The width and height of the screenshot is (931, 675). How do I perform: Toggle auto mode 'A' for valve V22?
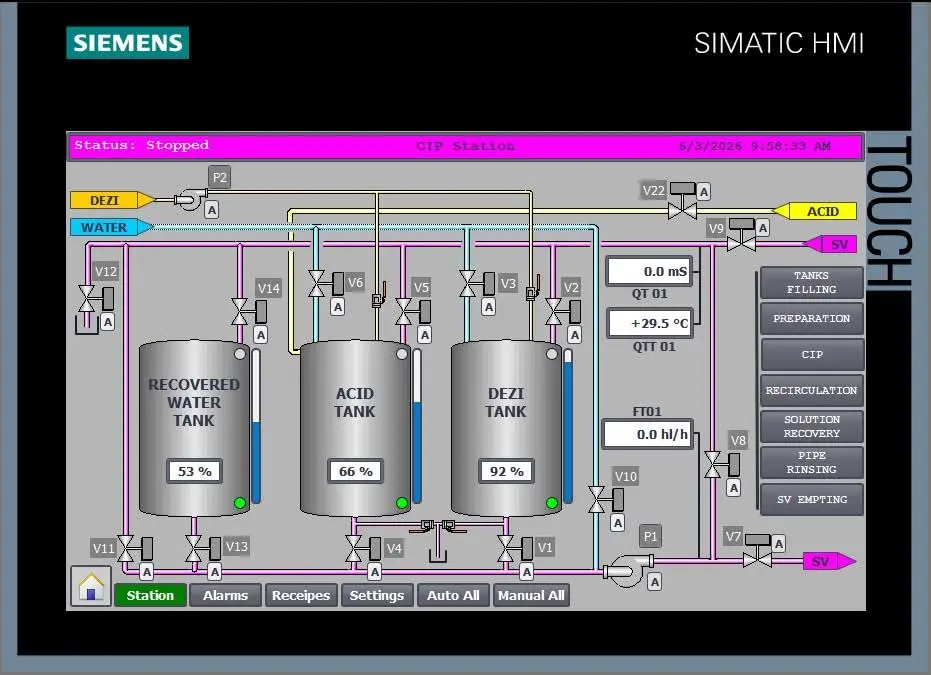[704, 192]
